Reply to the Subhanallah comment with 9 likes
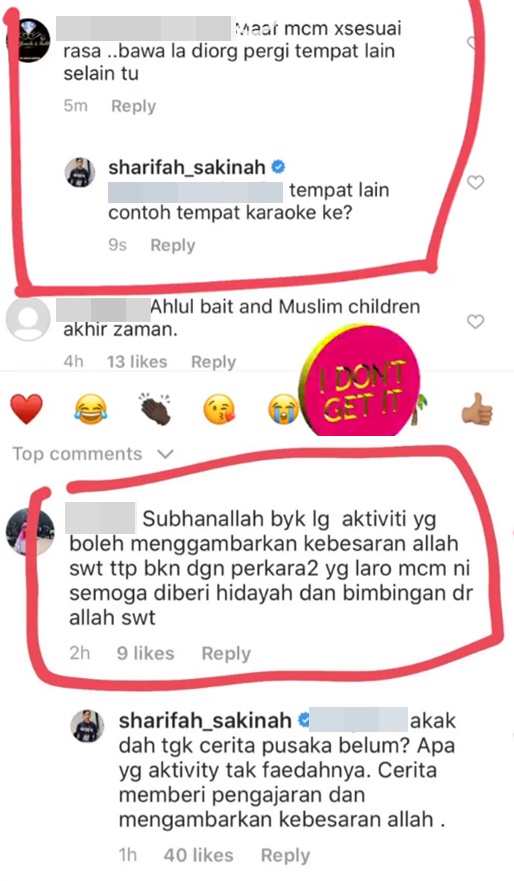The image size is (514, 881). pyautogui.click(x=226, y=653)
